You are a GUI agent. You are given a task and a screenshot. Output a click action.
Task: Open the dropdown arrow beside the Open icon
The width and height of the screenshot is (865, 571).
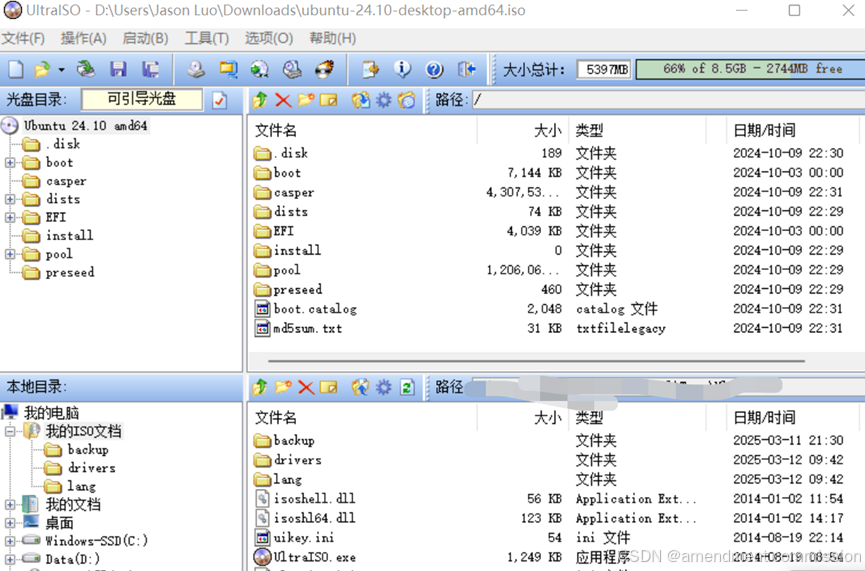61,70
